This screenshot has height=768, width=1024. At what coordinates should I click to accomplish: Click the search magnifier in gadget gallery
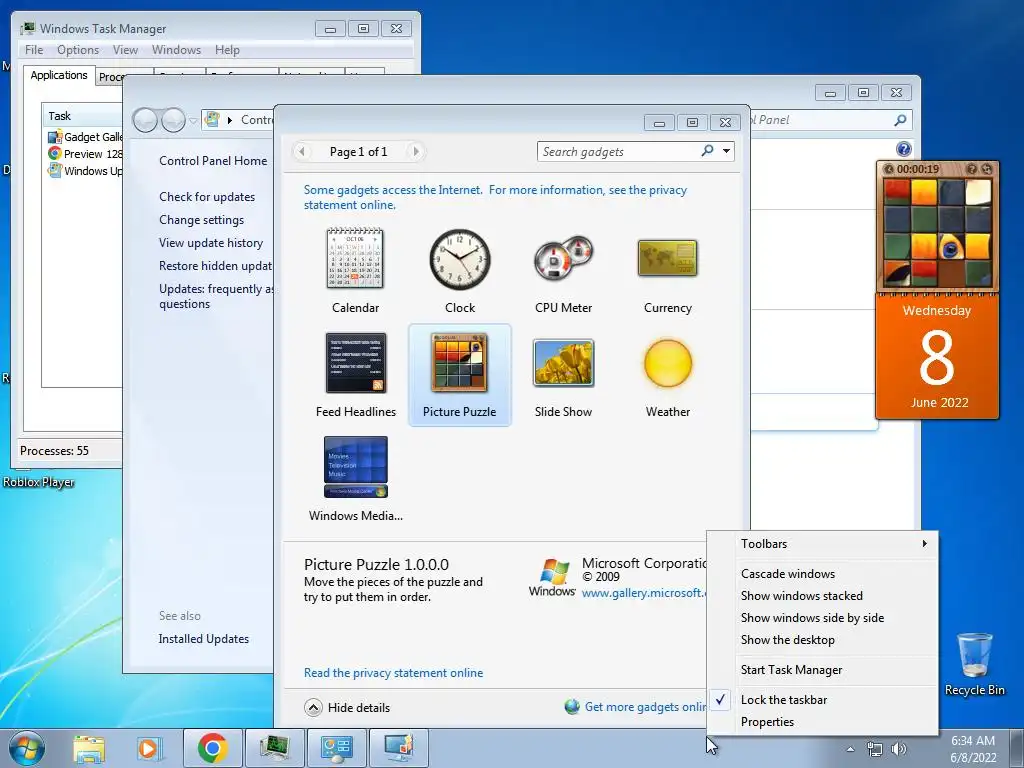point(707,151)
